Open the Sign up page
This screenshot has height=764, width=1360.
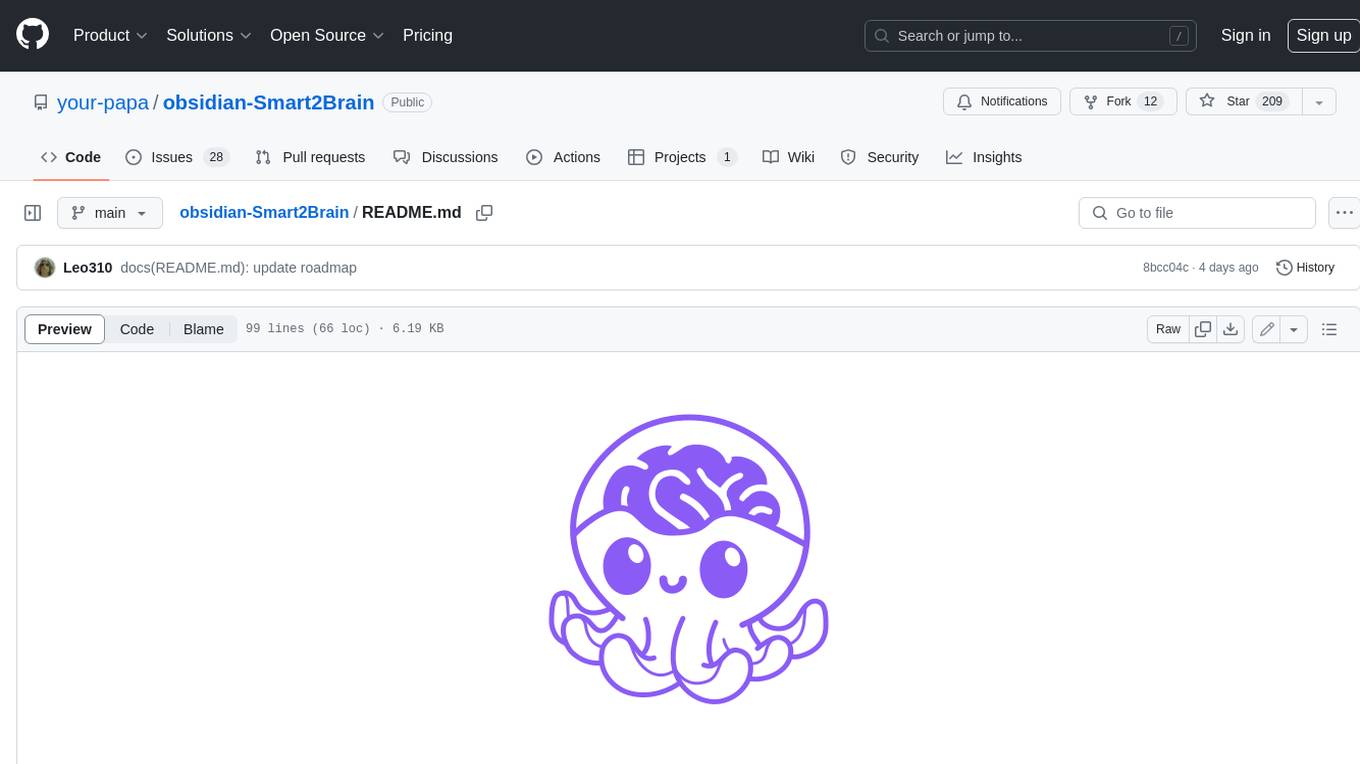tap(1323, 35)
